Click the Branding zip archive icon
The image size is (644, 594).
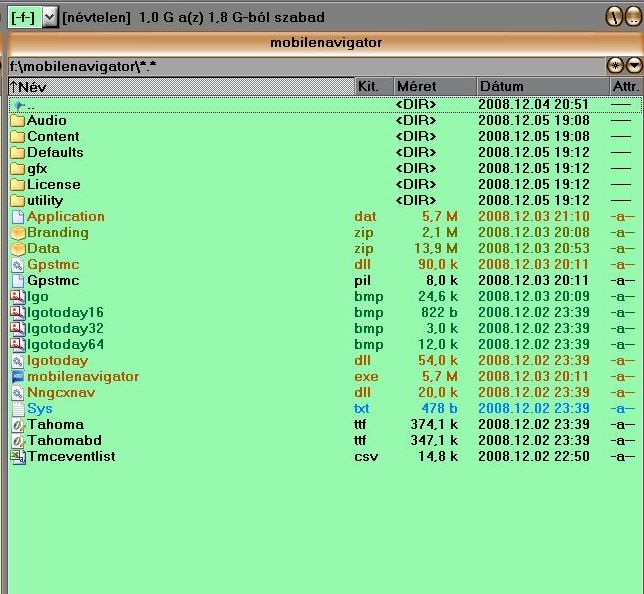click(x=18, y=233)
